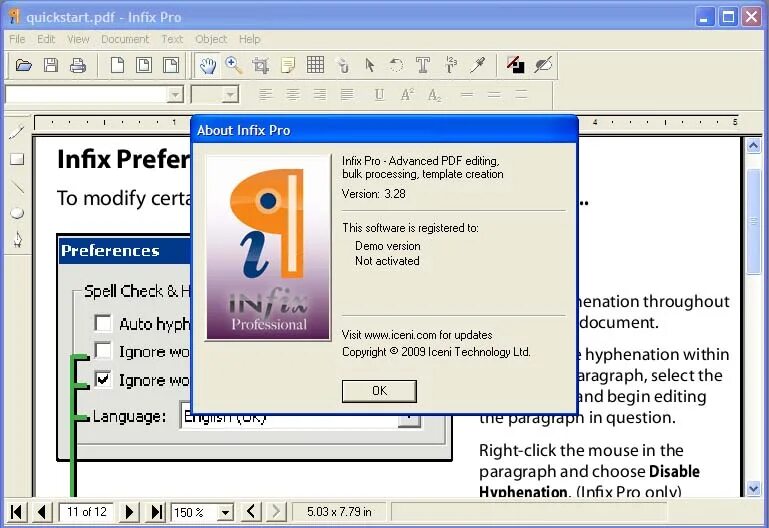The height and width of the screenshot is (528, 769).
Task: Click the Save floppy disk icon
Action: [51, 65]
